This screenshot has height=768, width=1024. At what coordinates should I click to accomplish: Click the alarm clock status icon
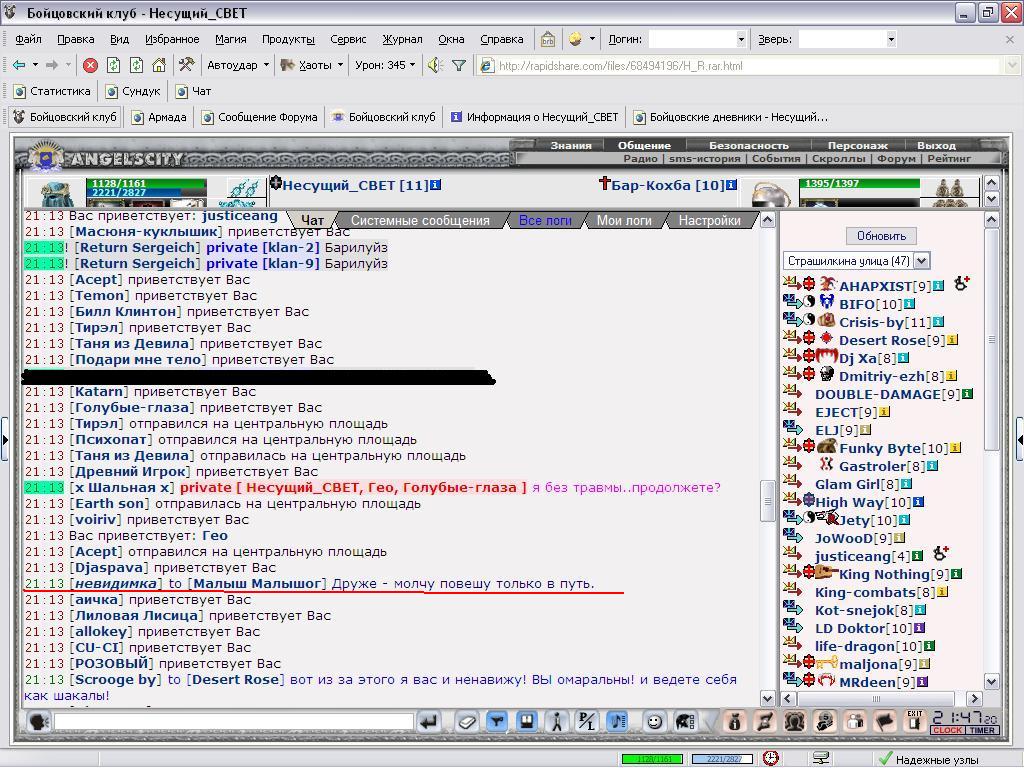click(x=771, y=758)
